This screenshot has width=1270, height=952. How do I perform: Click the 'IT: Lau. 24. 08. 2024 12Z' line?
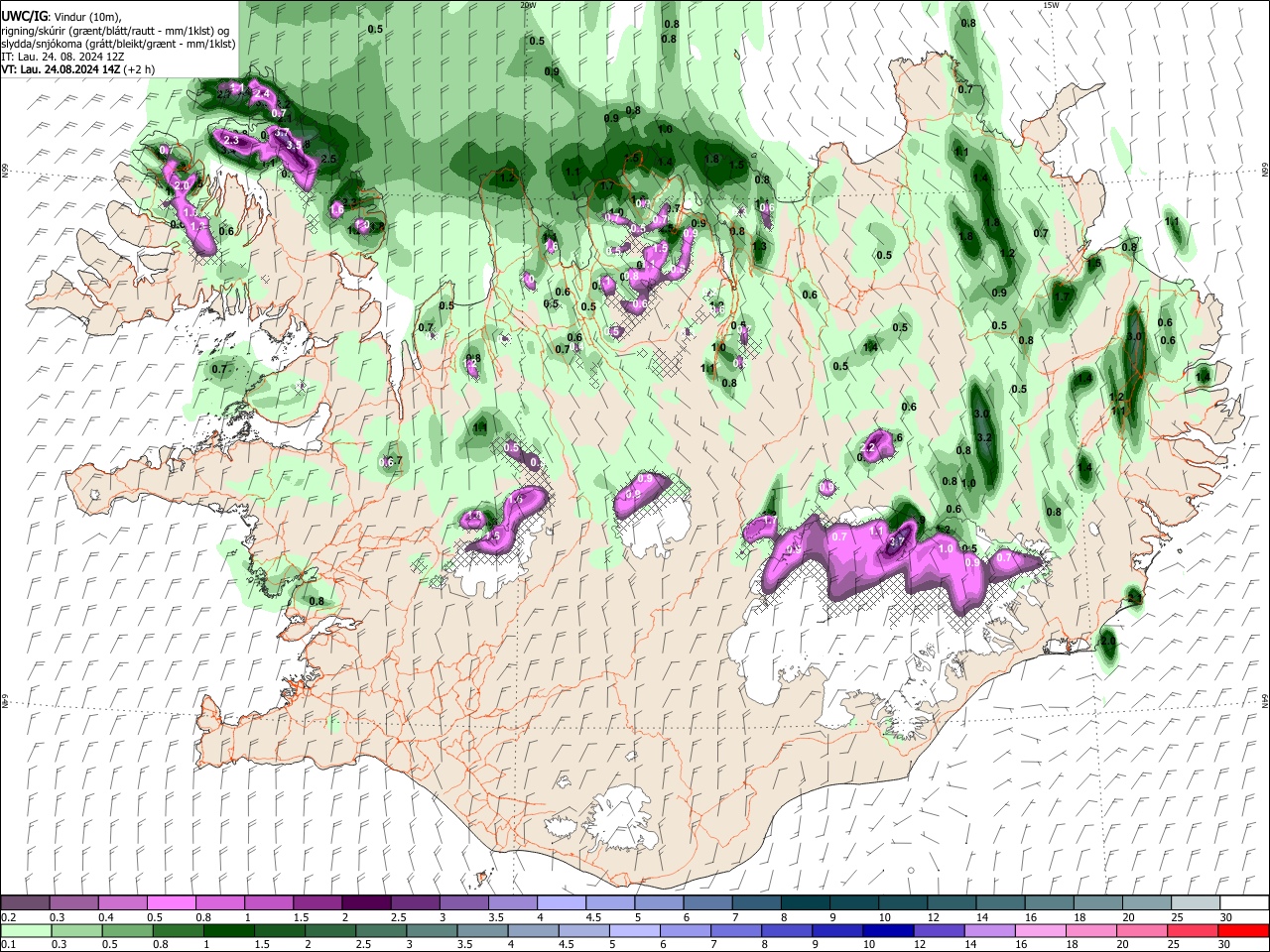click(63, 57)
